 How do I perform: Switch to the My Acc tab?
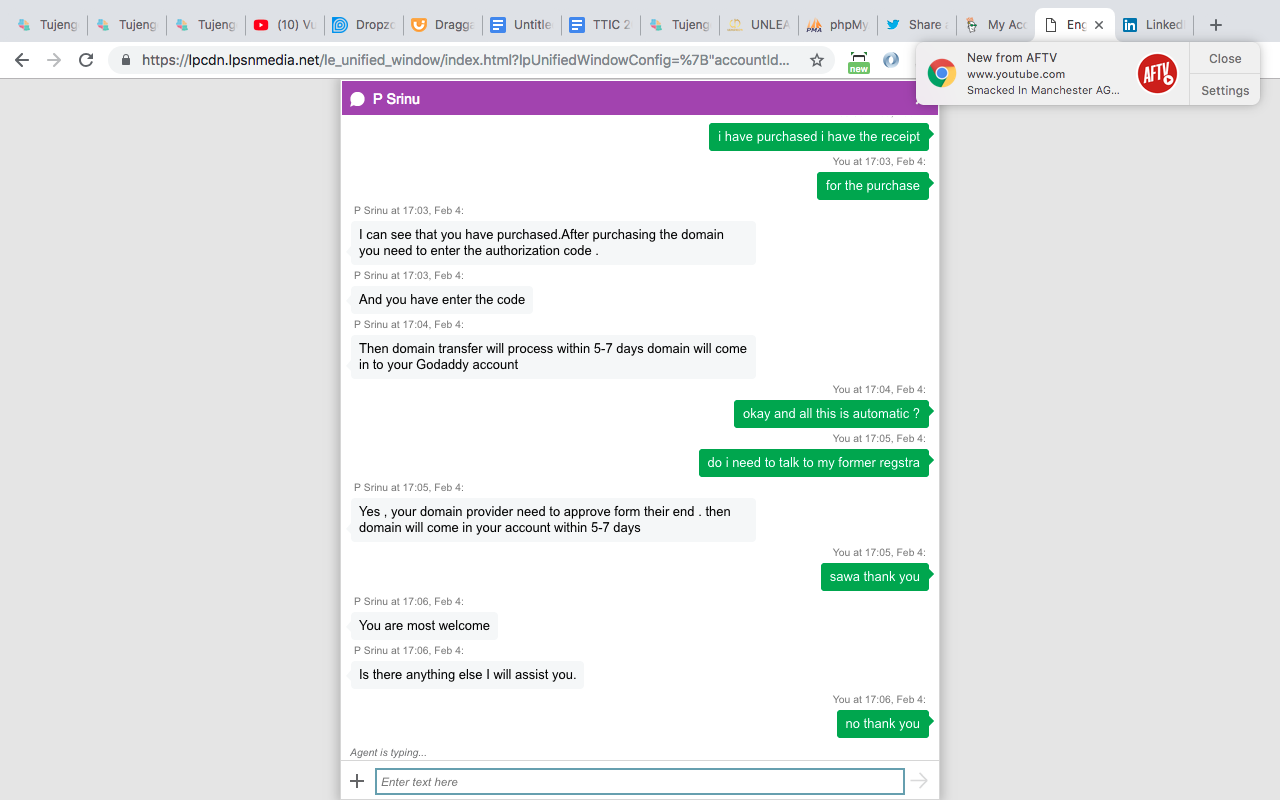(x=996, y=25)
